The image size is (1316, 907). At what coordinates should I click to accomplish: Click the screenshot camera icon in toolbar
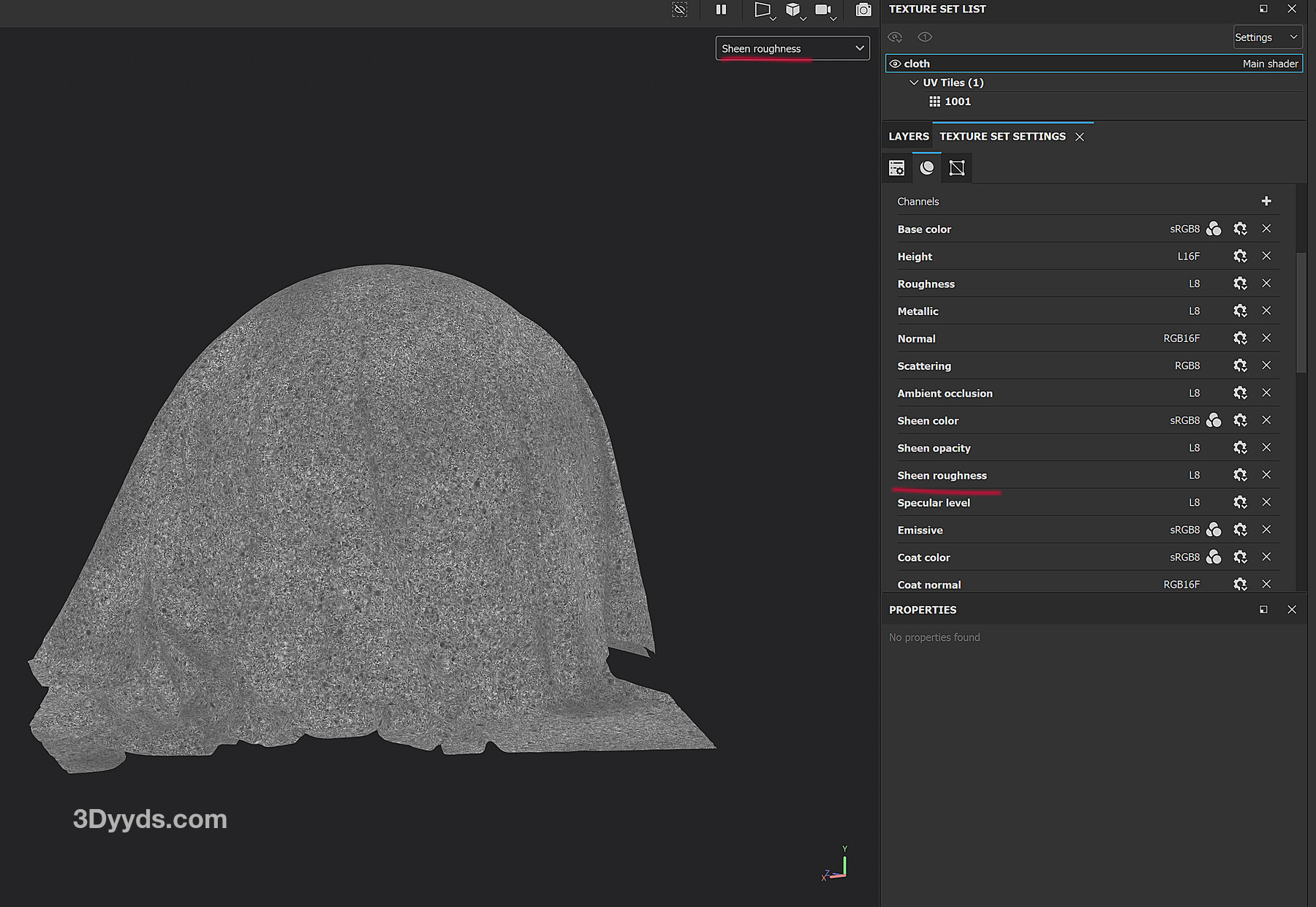tap(863, 10)
